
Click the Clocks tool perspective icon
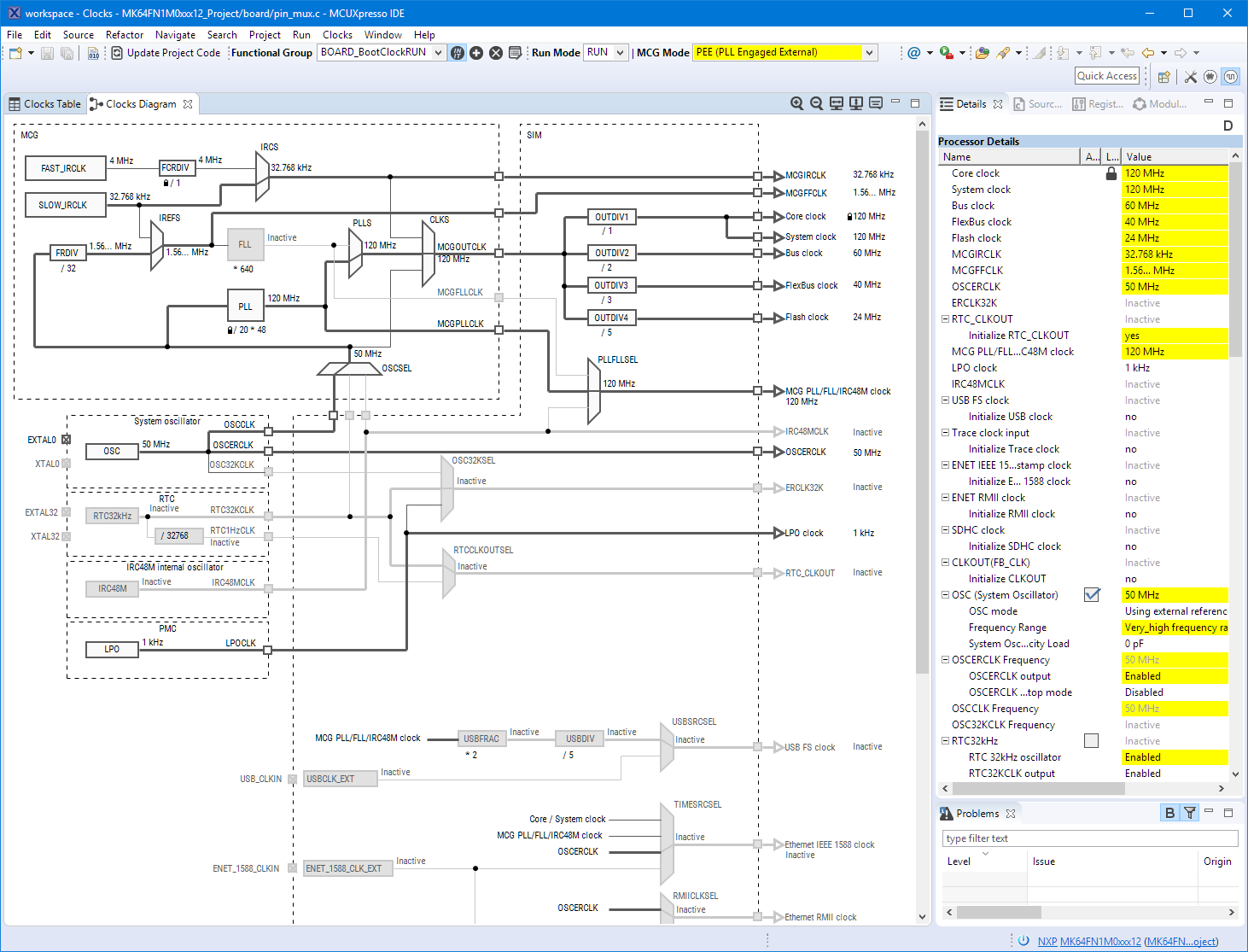1230,77
